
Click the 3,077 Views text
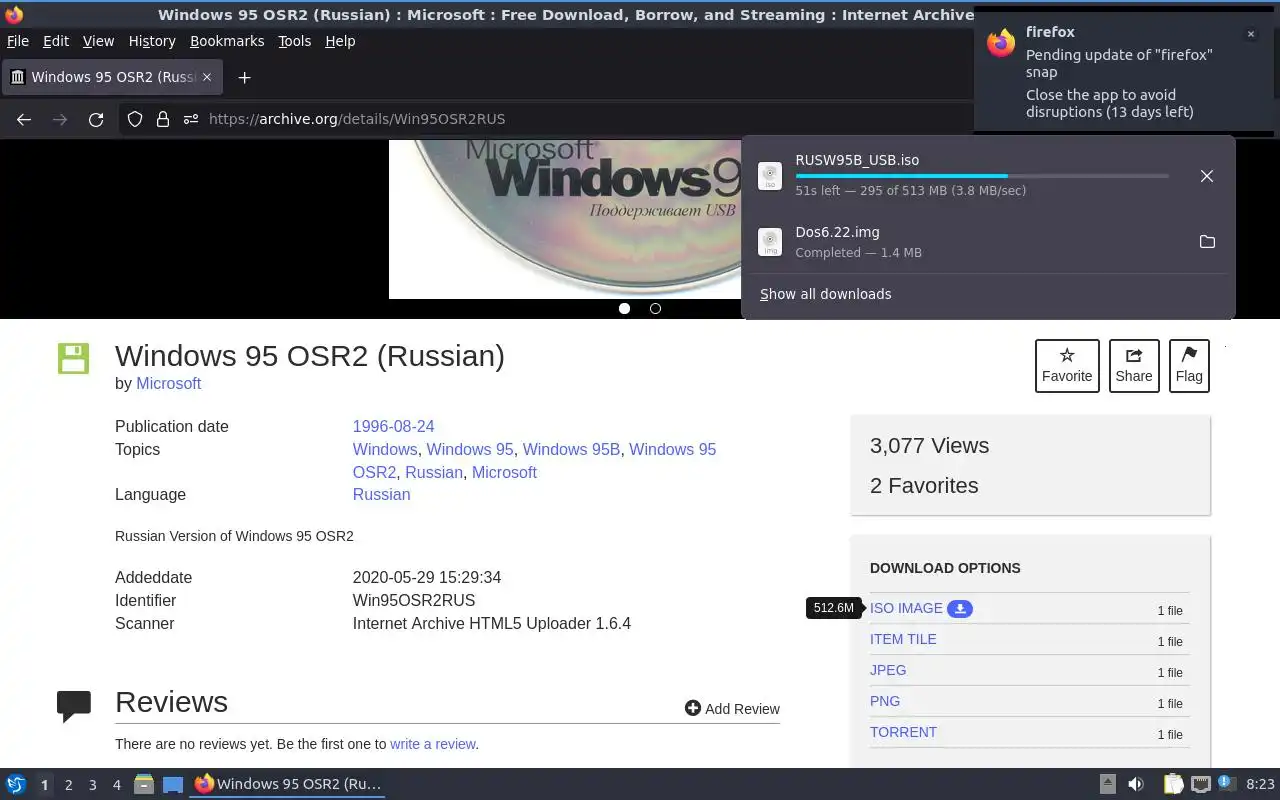(929, 446)
